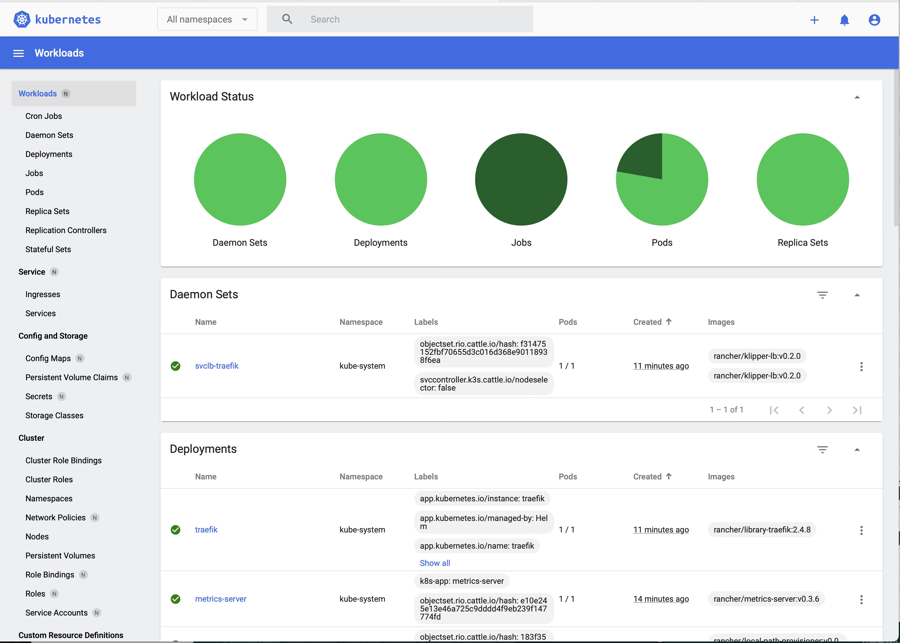
Task: Open the traefik deployment link
Action: pos(206,529)
